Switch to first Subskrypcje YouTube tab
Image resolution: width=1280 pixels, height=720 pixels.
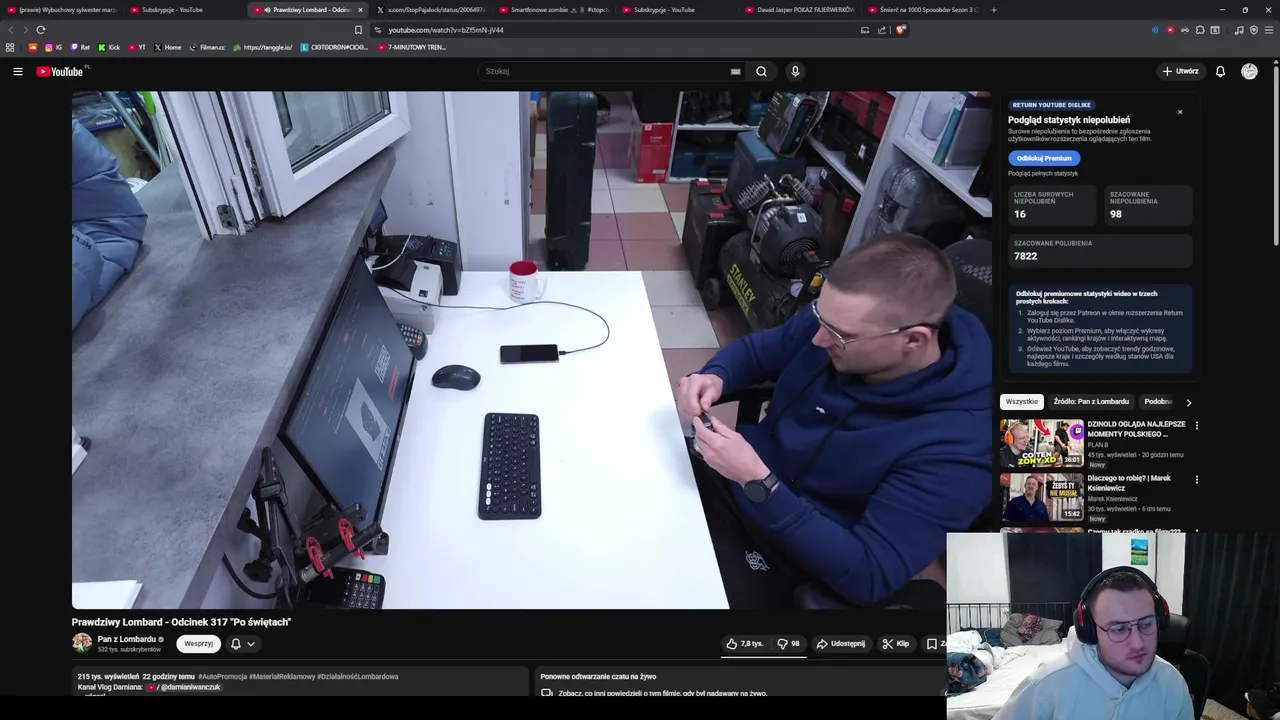(185, 10)
